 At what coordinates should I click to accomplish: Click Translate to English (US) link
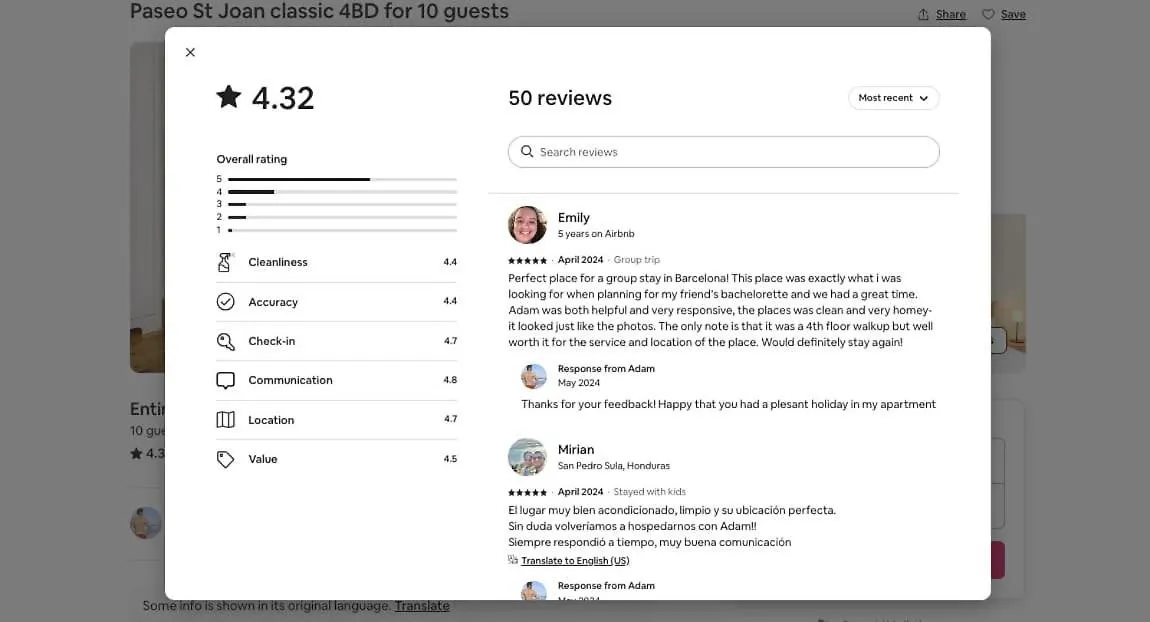pos(575,560)
